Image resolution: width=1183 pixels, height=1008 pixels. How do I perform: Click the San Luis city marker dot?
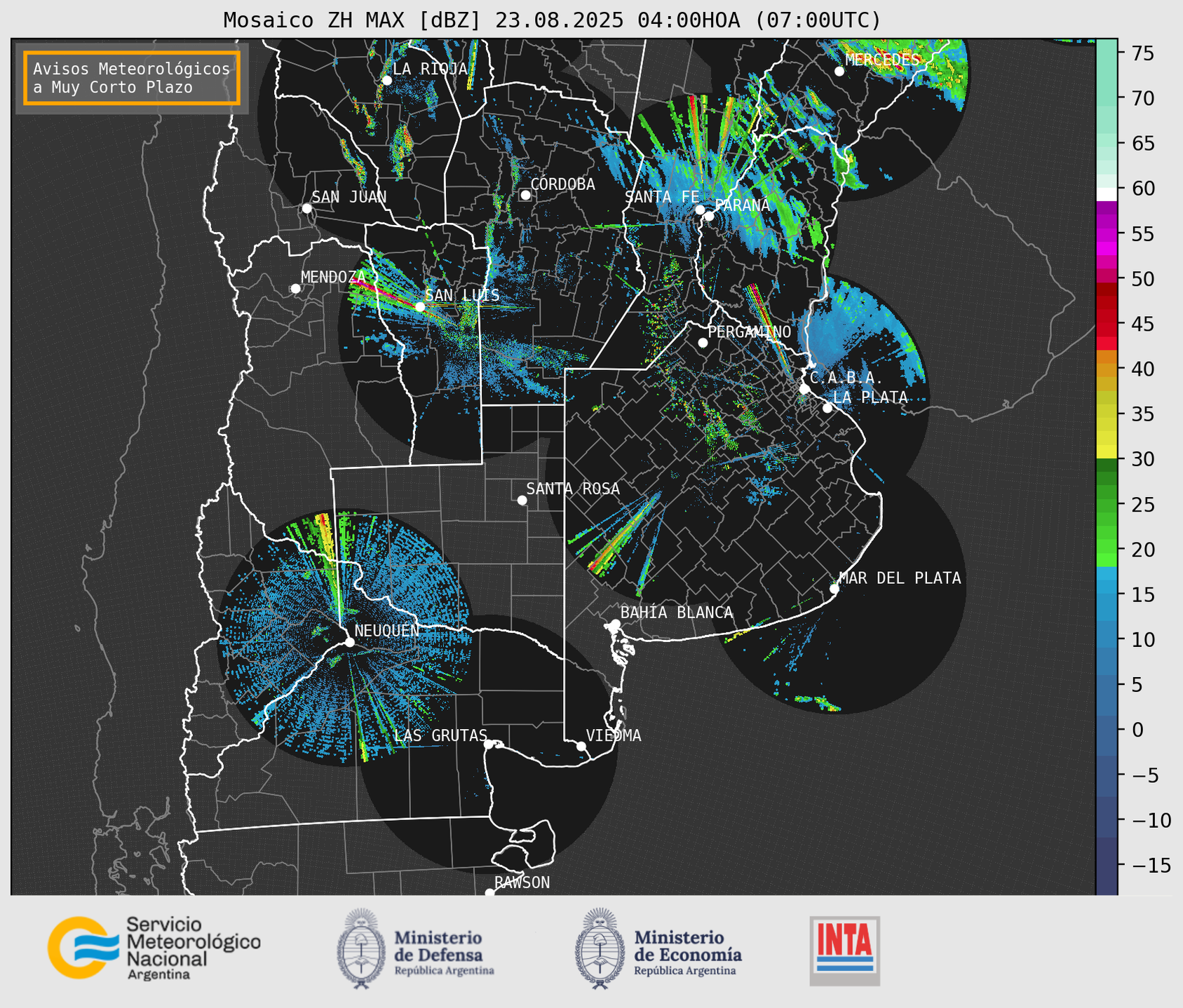[420, 307]
